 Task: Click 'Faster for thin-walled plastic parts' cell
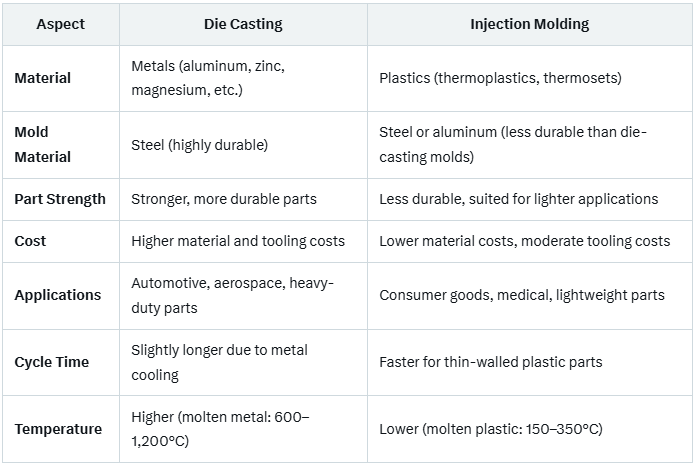click(490, 362)
